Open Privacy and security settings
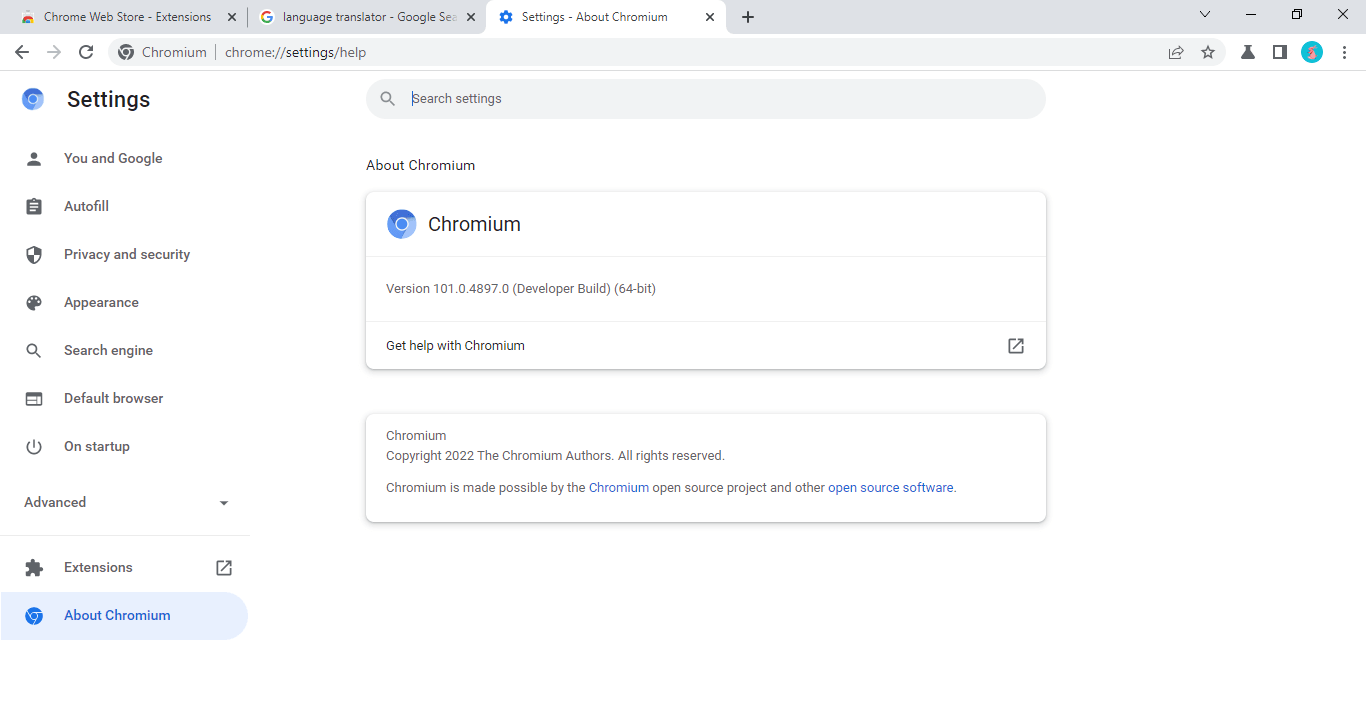Image resolution: width=1366 pixels, height=728 pixels. click(x=126, y=255)
